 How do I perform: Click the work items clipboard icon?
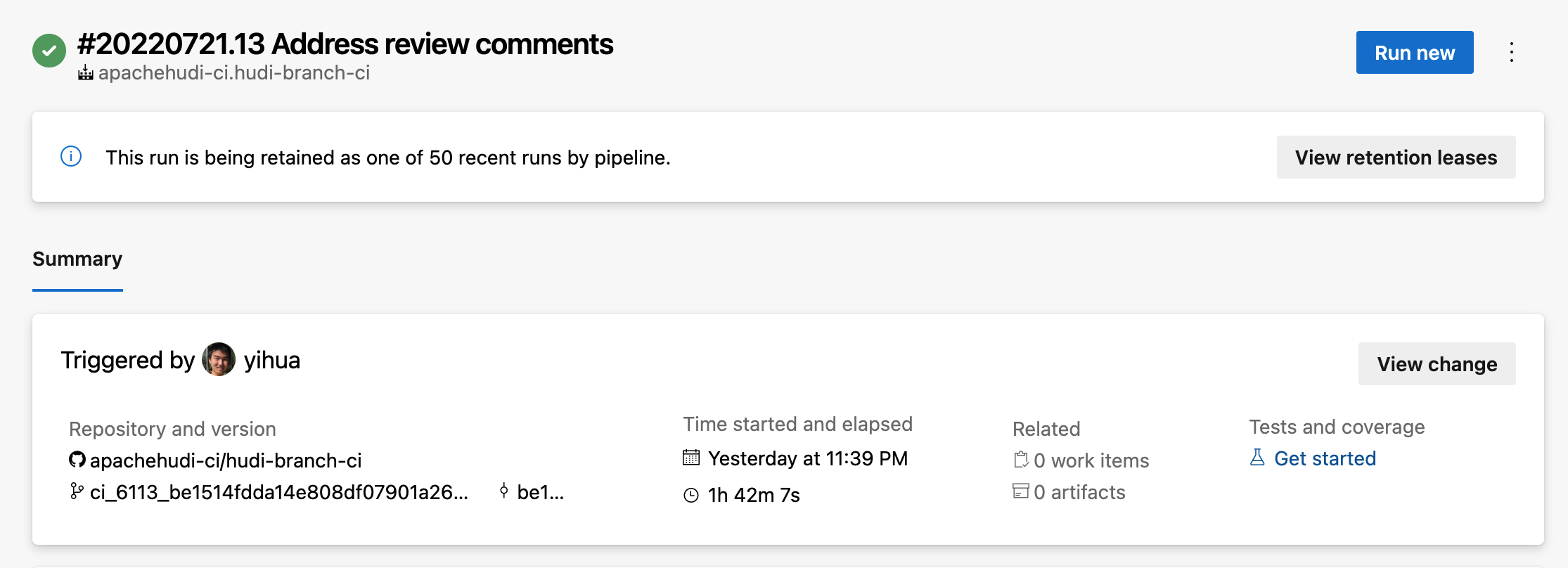(1021, 460)
